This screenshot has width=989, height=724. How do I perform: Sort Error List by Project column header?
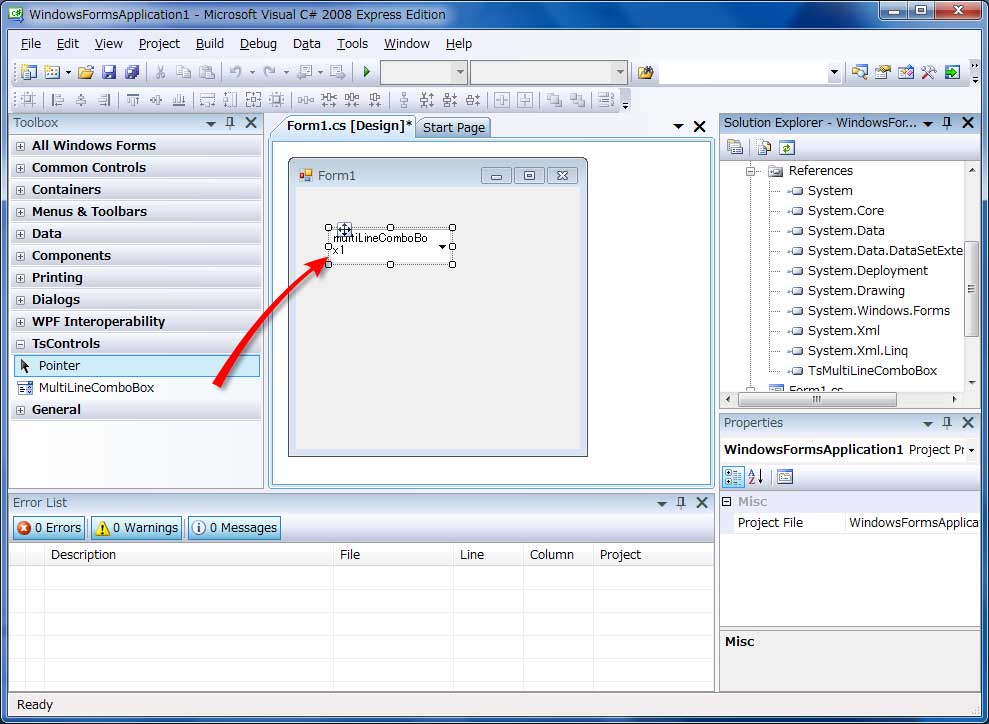(653, 554)
